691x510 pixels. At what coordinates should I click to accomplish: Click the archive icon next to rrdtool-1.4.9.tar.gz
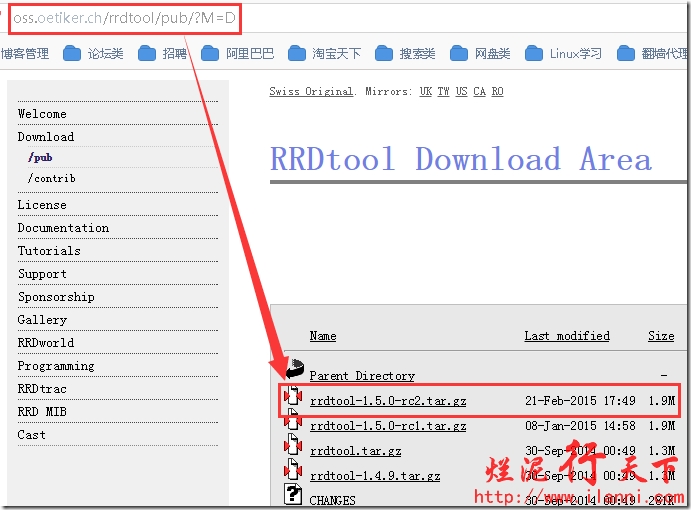[293, 469]
